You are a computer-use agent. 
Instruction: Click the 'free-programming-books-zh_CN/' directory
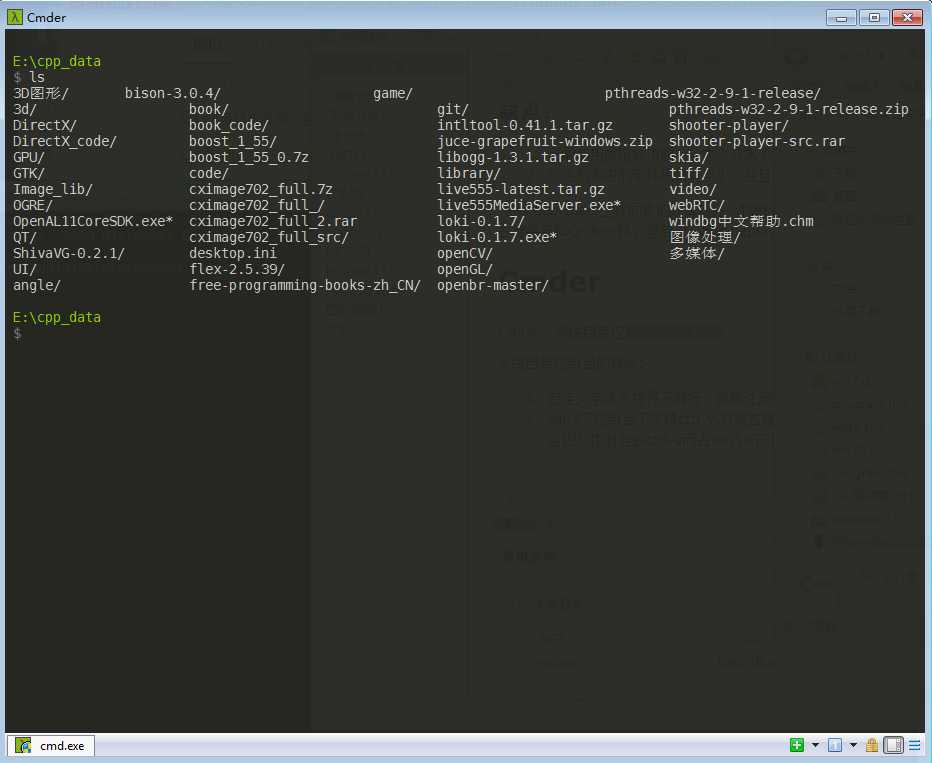point(305,285)
